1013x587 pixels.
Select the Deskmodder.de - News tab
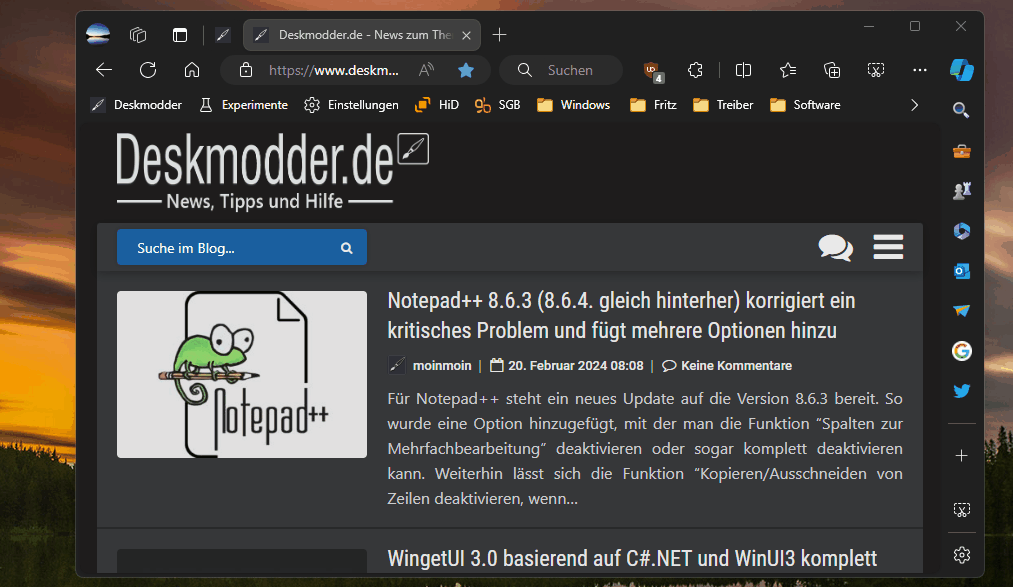(362, 35)
